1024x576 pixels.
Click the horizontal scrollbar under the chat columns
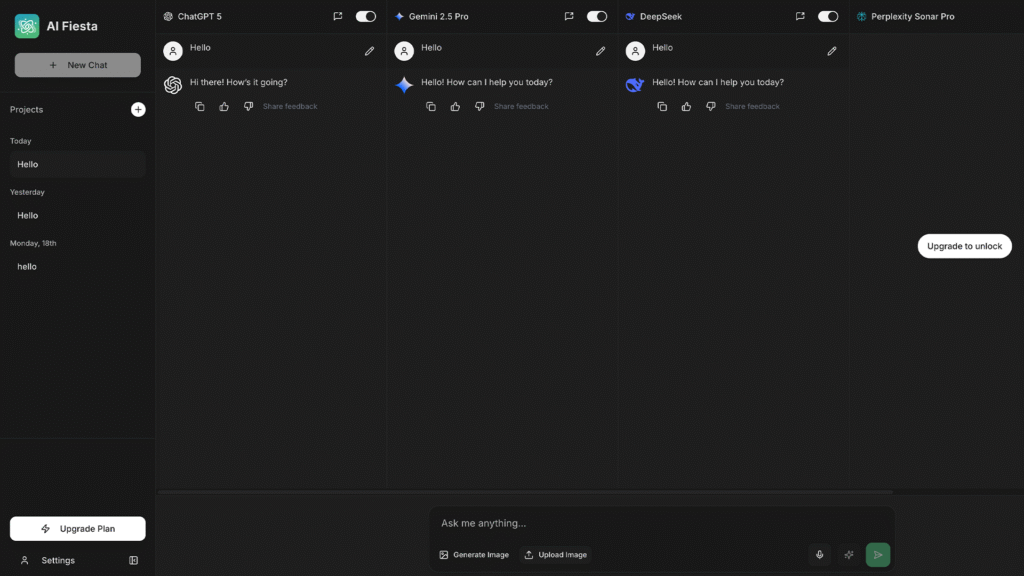525,492
